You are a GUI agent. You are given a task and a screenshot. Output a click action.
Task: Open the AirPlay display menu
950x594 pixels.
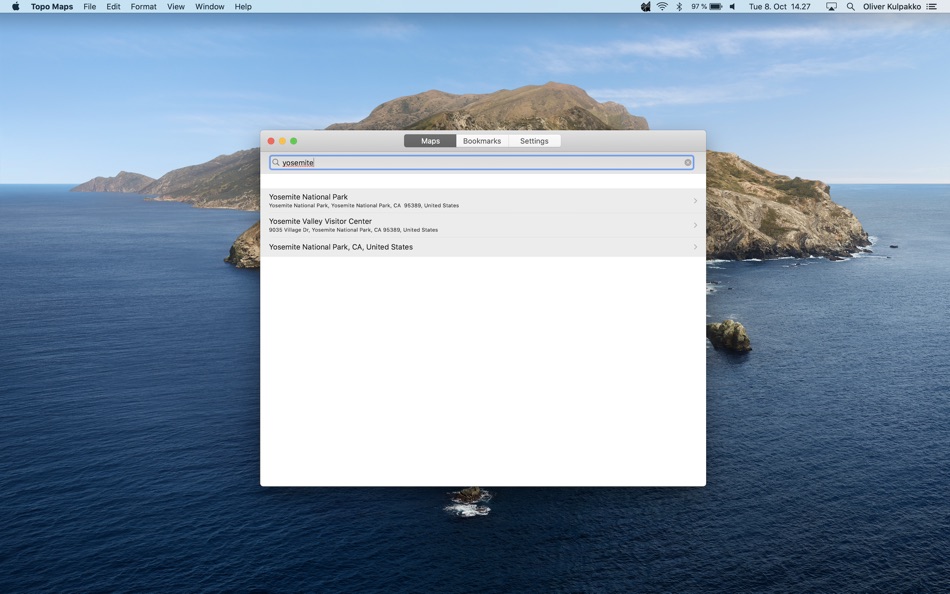click(831, 7)
